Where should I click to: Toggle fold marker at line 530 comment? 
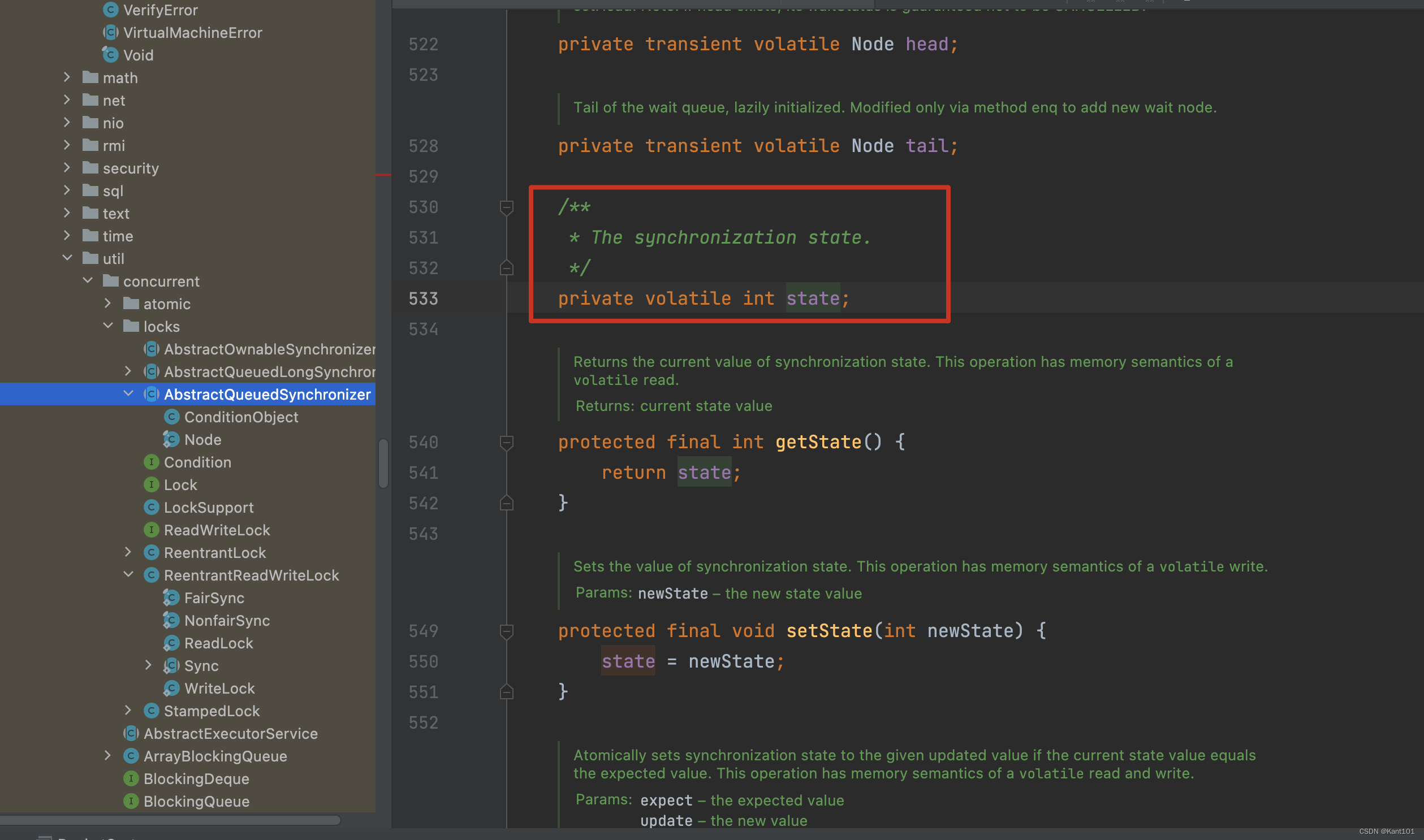(x=507, y=207)
